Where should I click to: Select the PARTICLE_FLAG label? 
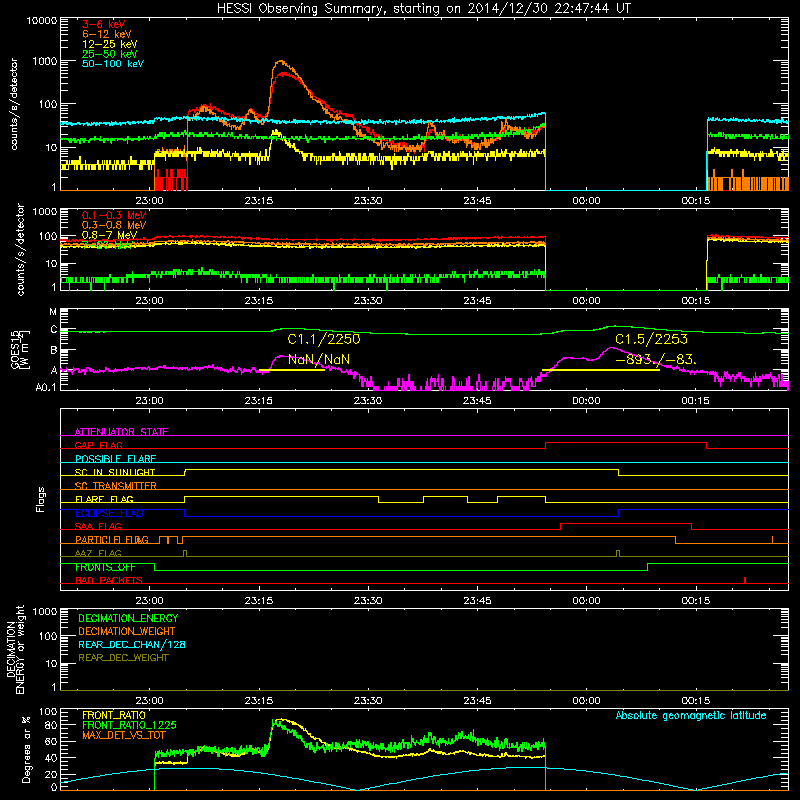(112, 539)
